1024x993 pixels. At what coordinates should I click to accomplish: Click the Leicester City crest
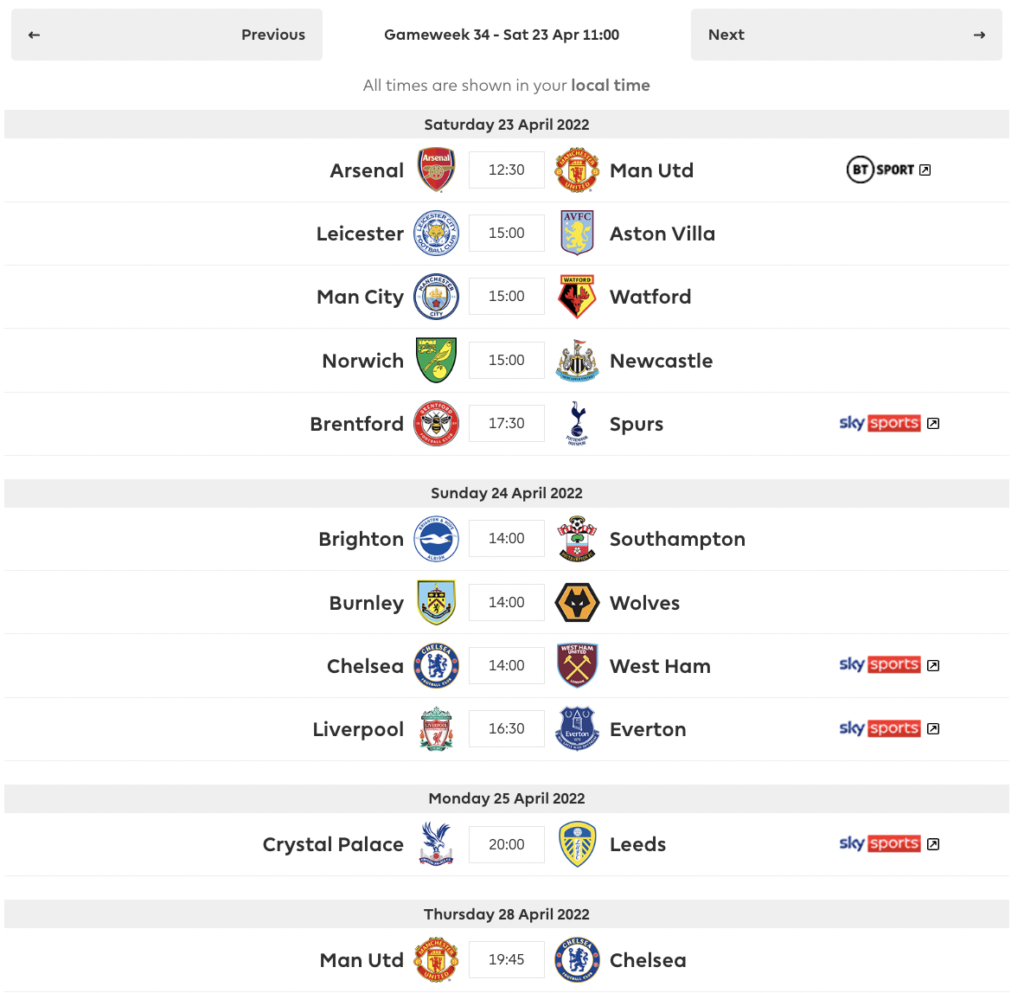[x=436, y=233]
